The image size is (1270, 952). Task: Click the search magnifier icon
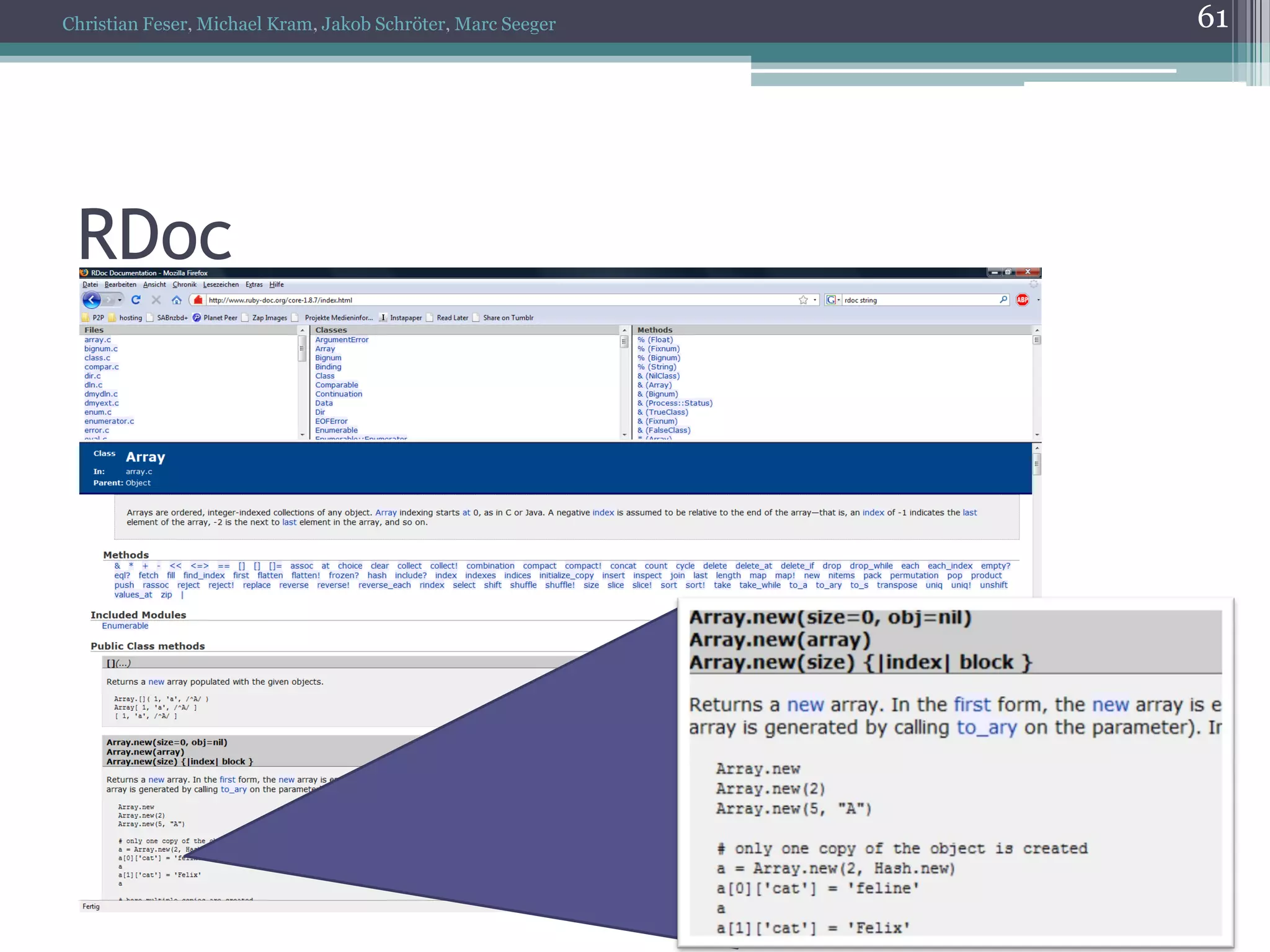[x=1003, y=300]
